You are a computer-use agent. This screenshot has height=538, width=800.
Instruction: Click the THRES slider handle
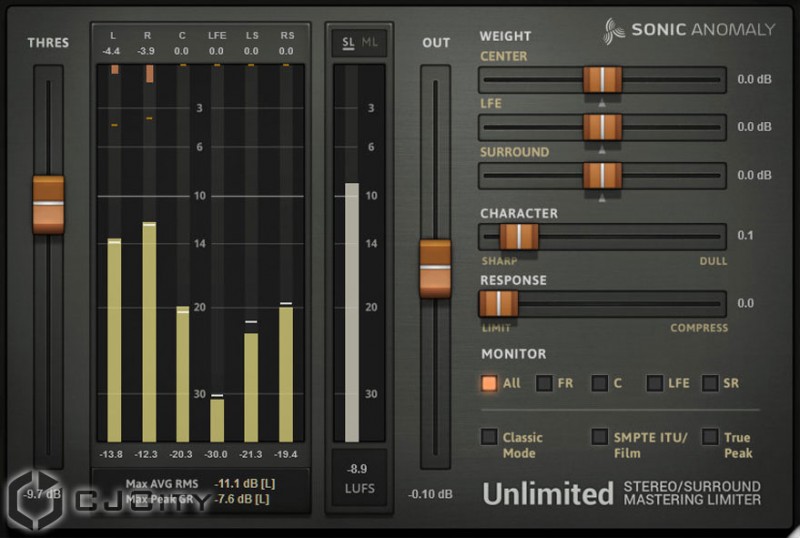tap(48, 204)
